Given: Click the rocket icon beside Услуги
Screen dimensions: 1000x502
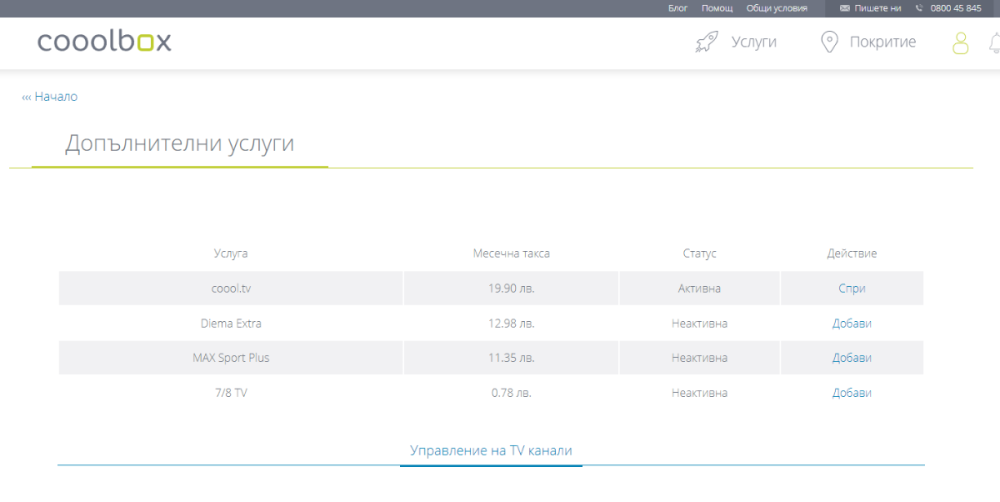Looking at the screenshot, I should pyautogui.click(x=707, y=42).
